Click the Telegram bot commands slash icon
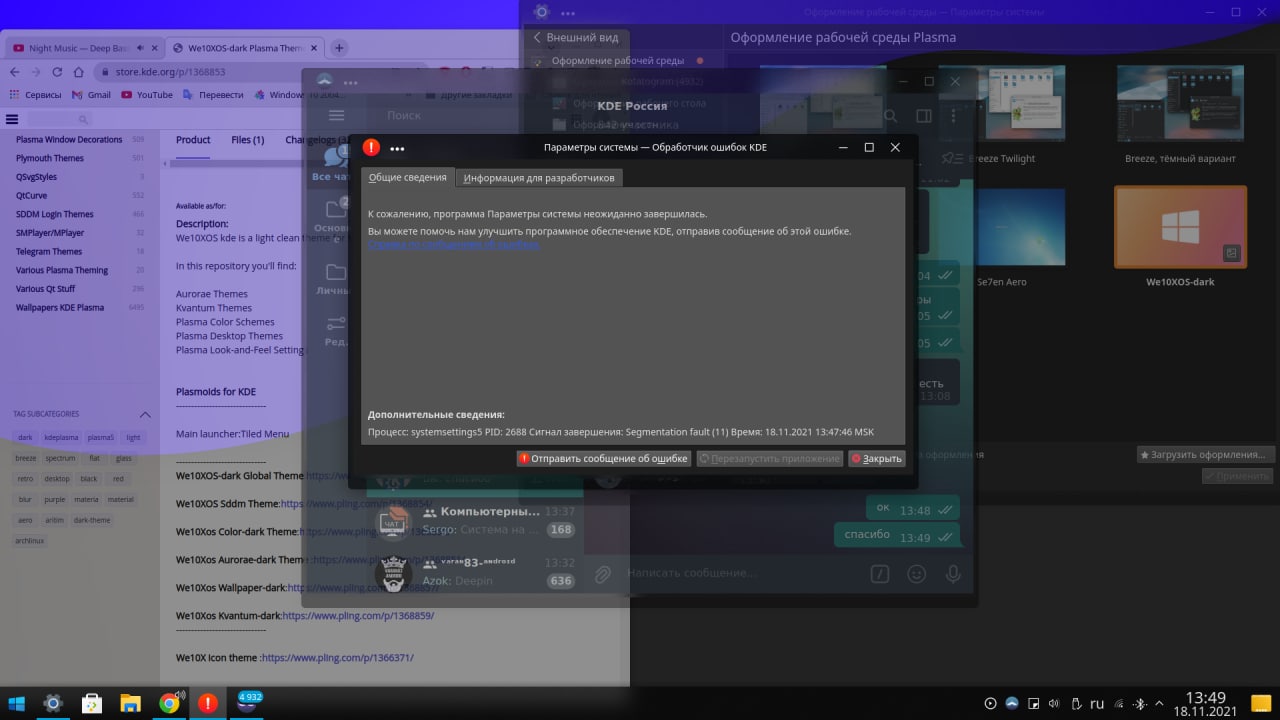Viewport: 1280px width, 720px height. pos(879,574)
